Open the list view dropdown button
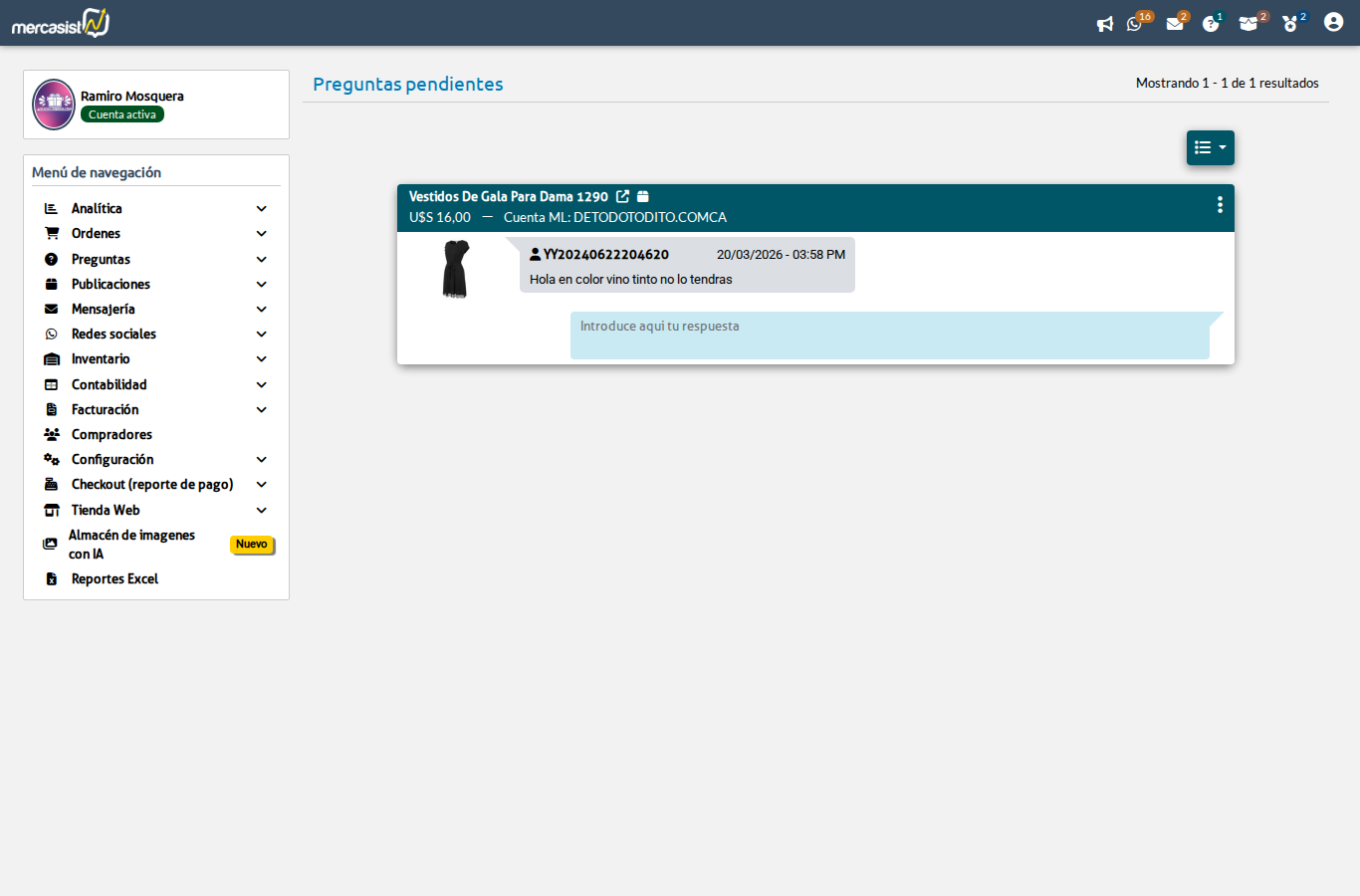The width and height of the screenshot is (1360, 896). pos(1211,147)
